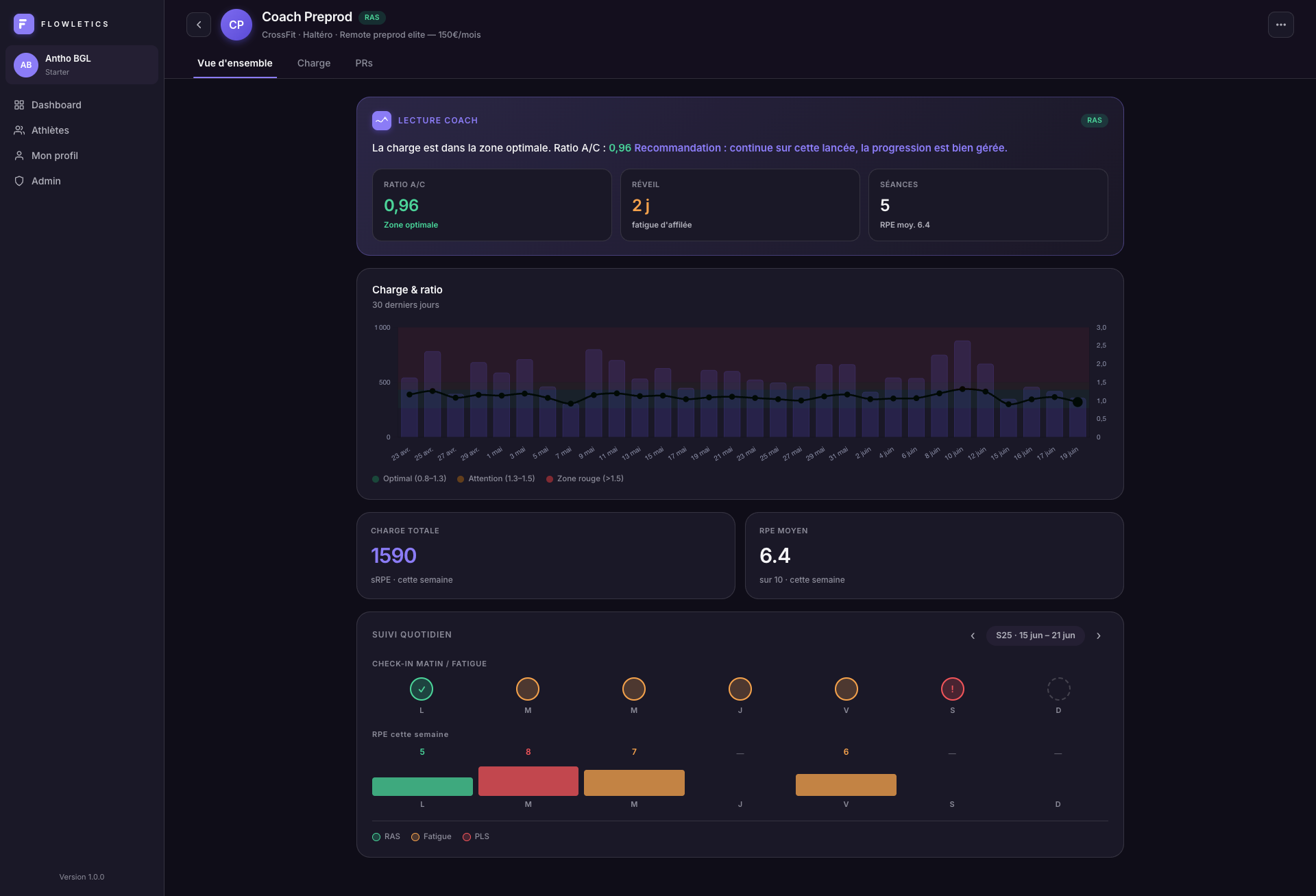1316x896 pixels.
Task: Switch to the PRs tab
Action: click(364, 63)
